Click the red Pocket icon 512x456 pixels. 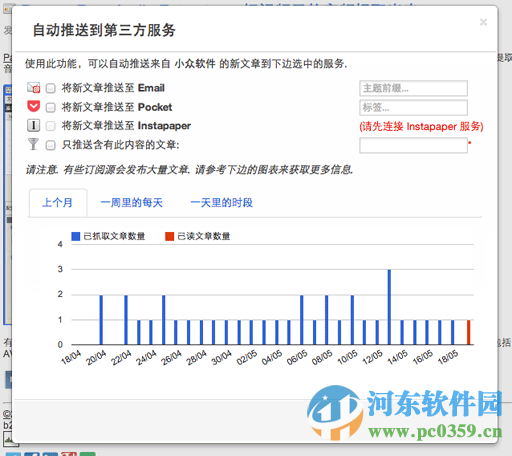pos(34,107)
